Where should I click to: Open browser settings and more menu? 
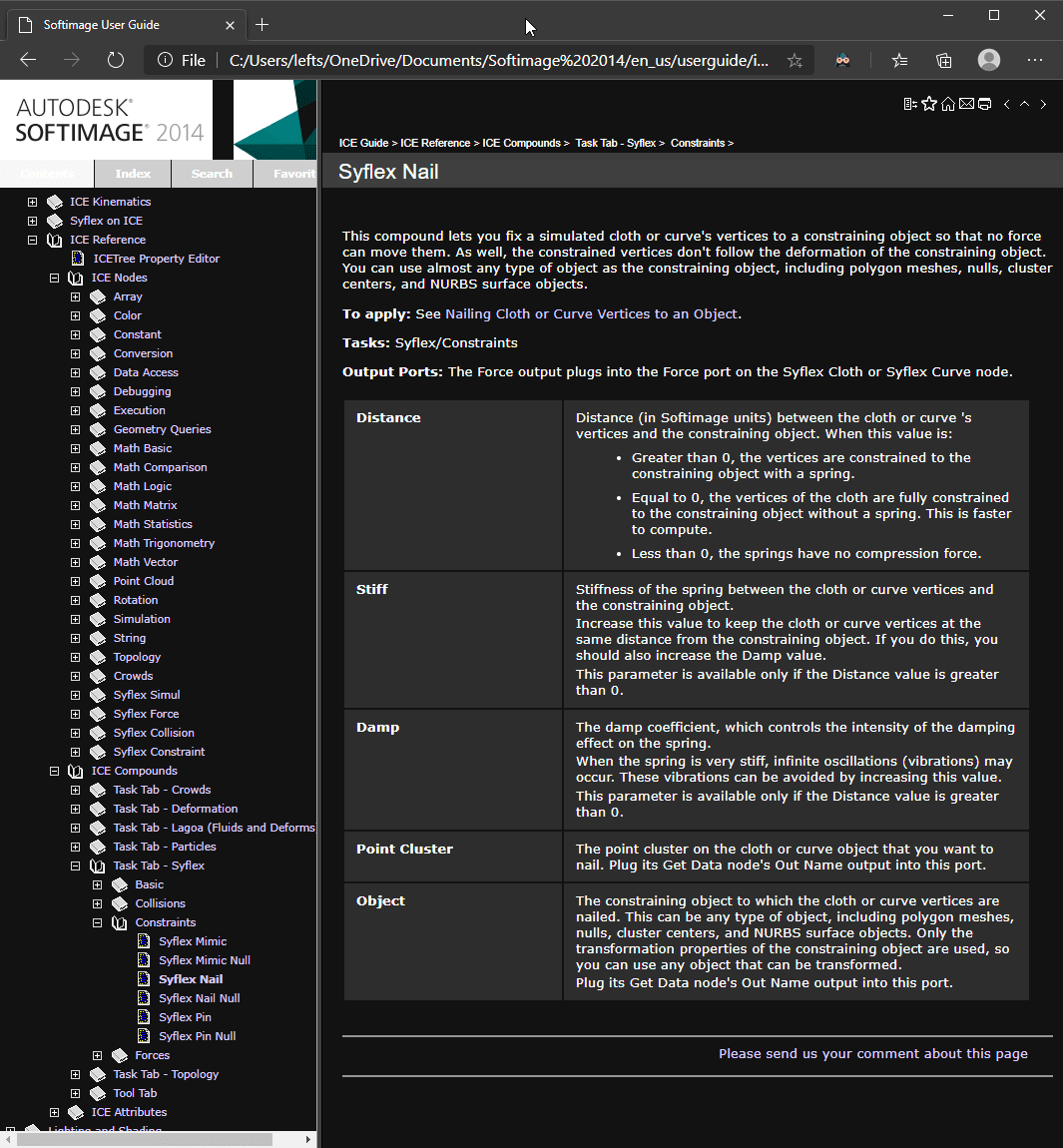[1034, 60]
